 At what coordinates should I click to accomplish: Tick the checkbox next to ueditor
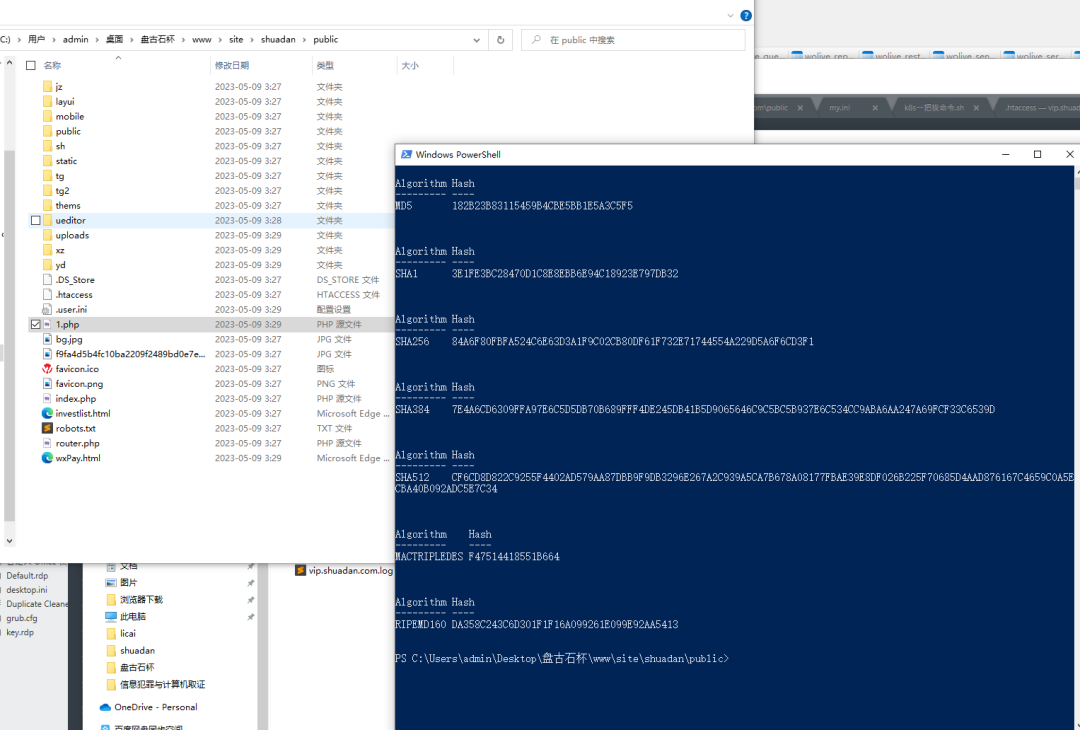coord(36,220)
